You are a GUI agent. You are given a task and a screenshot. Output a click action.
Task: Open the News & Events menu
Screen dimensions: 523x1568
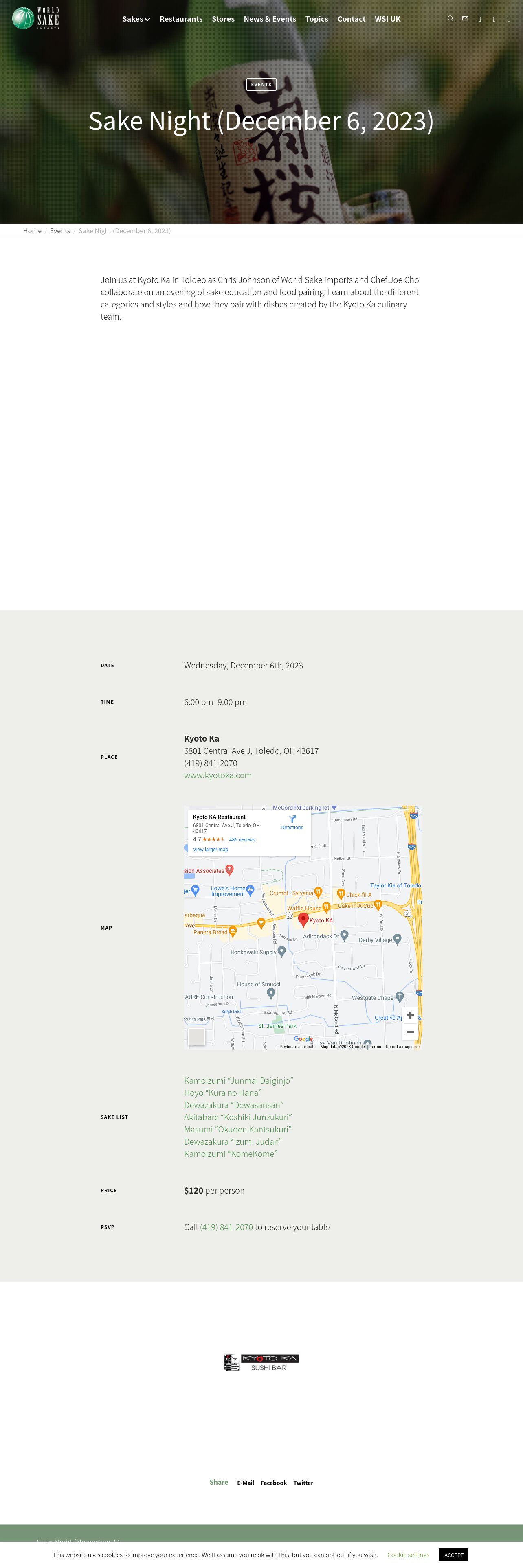tap(270, 19)
